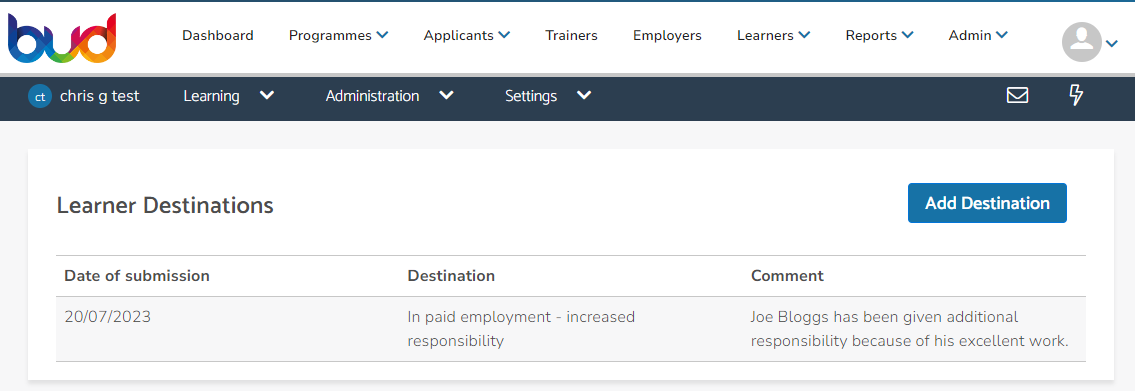Open the Learning submenu chevron
Screen dimensions: 1135x391
[267, 96]
